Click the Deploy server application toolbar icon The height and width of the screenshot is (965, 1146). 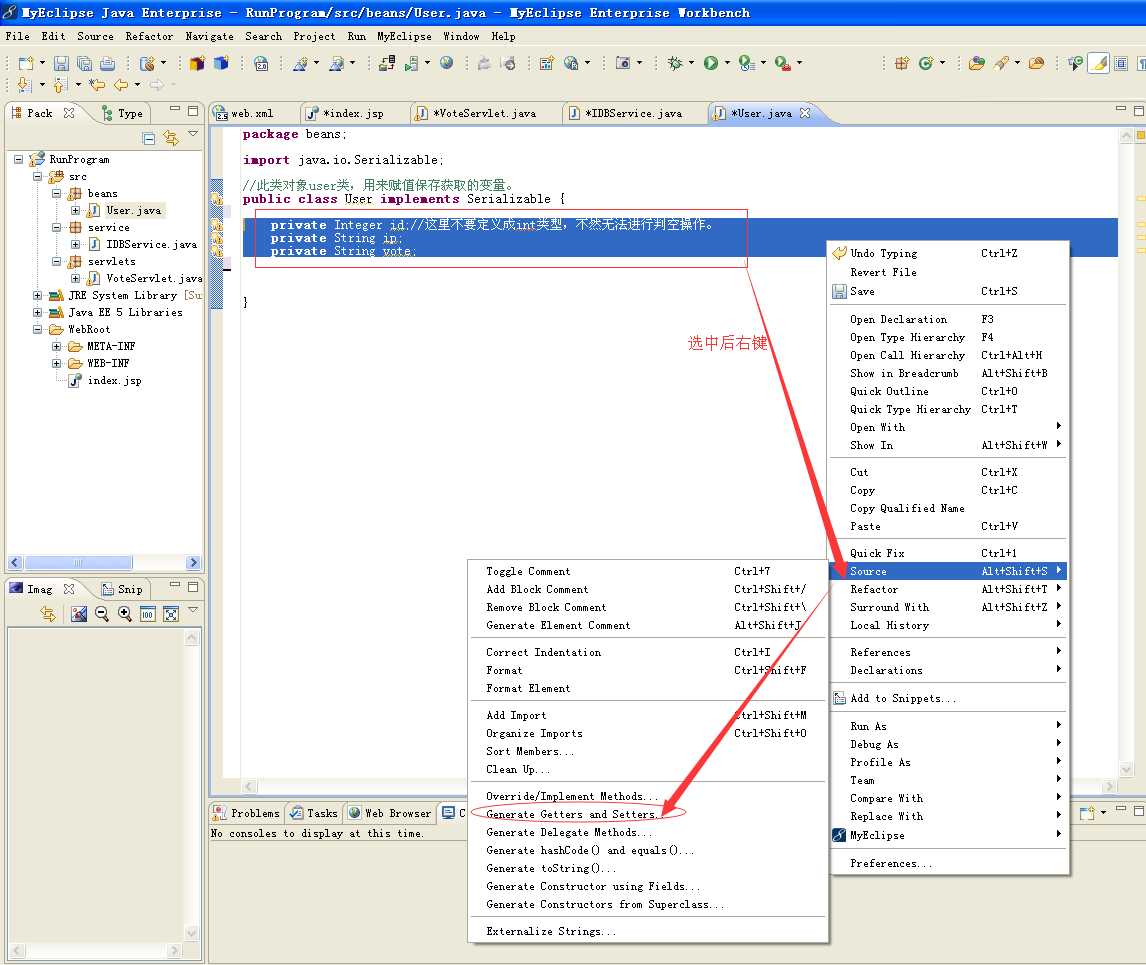point(387,64)
